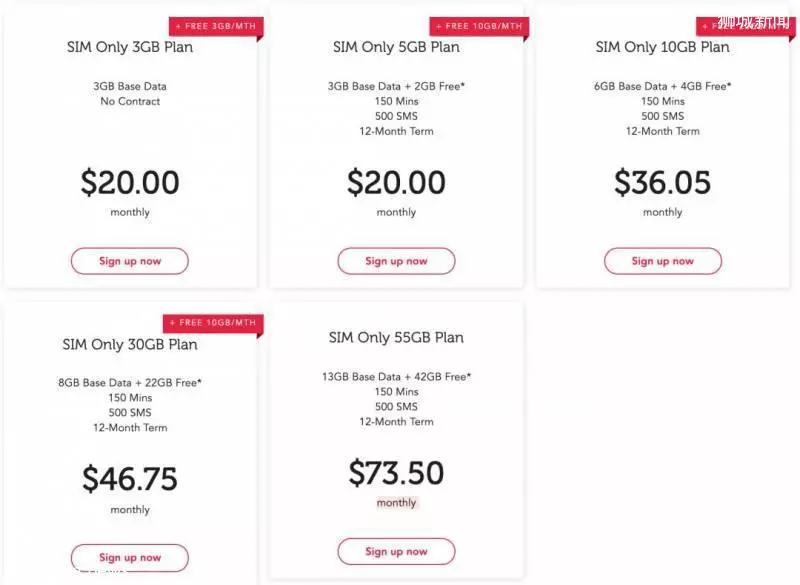
Task: Click the highlighted monthly label under $73.50
Action: point(396,503)
